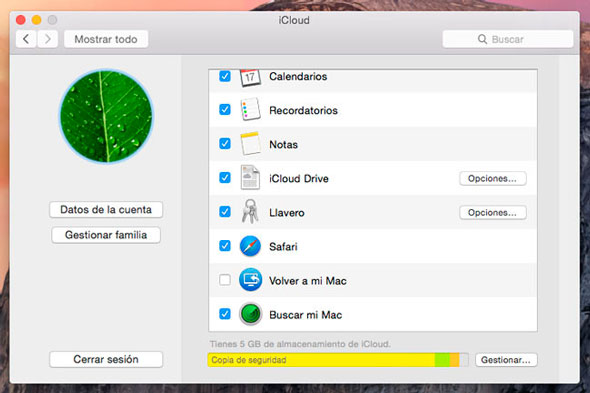
Task: Click the Notas notepad icon
Action: (x=250, y=143)
